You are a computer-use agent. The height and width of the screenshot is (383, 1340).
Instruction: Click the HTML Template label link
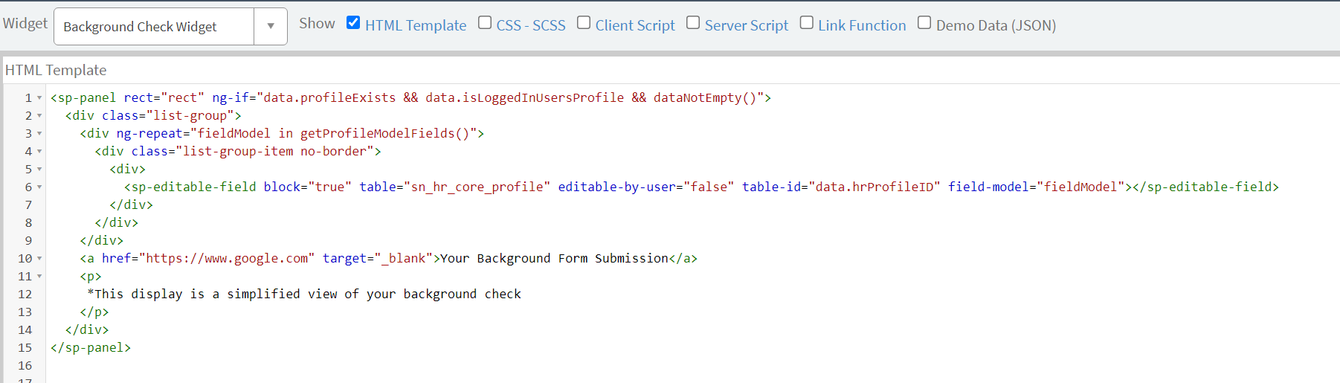click(415, 25)
